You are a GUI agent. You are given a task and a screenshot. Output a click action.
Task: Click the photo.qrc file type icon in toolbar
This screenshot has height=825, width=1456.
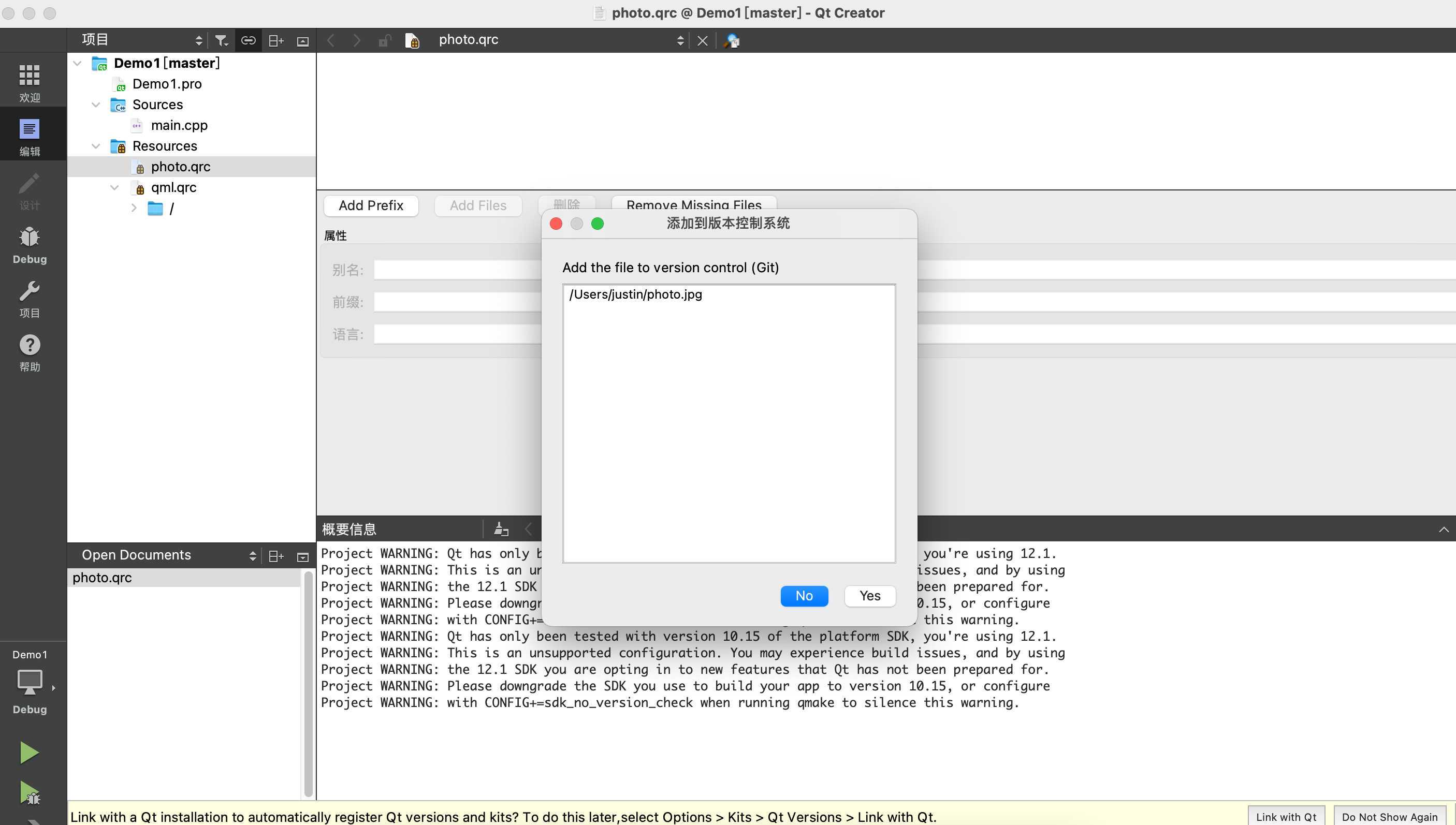pos(412,40)
